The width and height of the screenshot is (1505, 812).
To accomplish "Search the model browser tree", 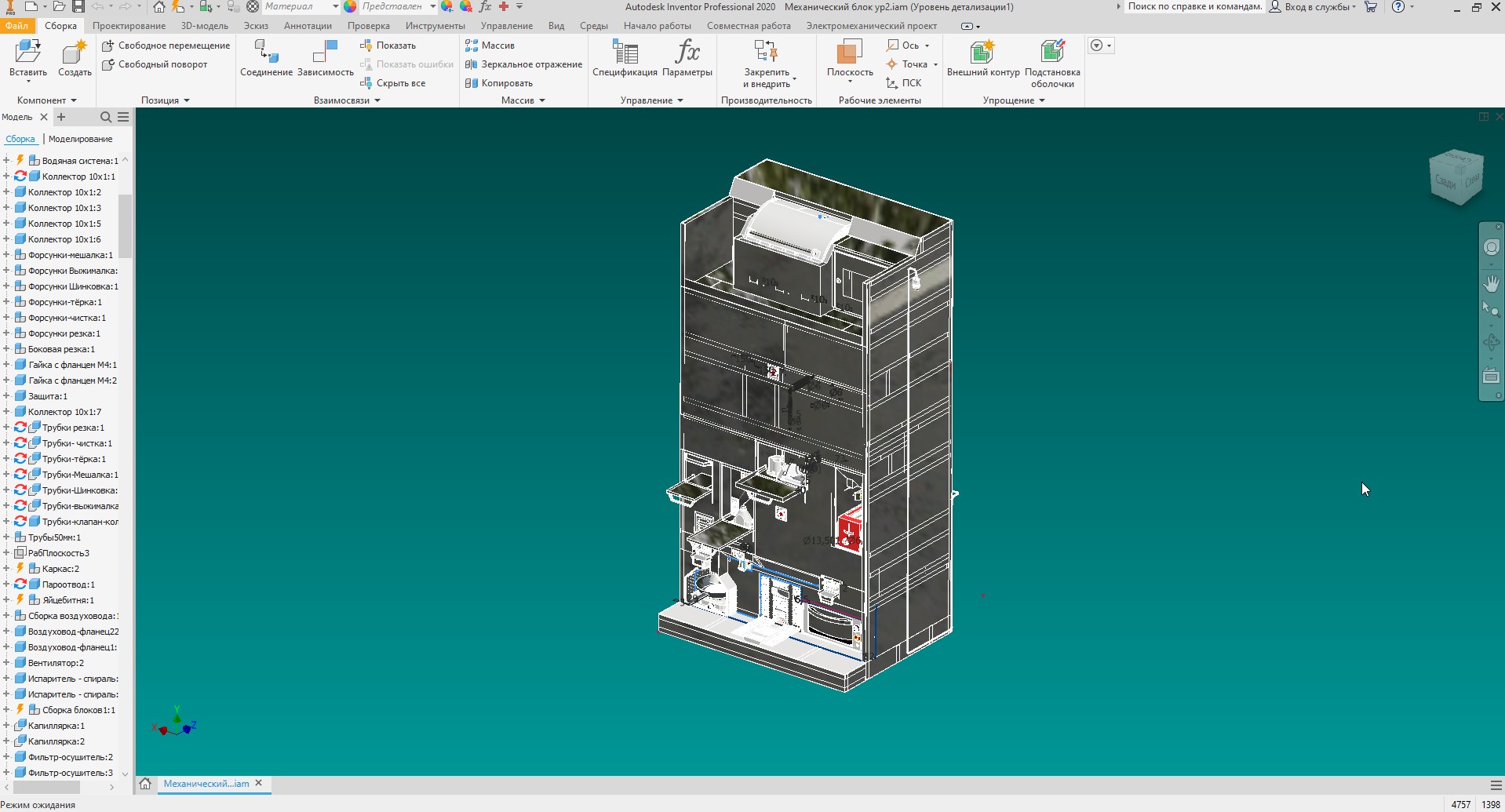I will coord(106,117).
